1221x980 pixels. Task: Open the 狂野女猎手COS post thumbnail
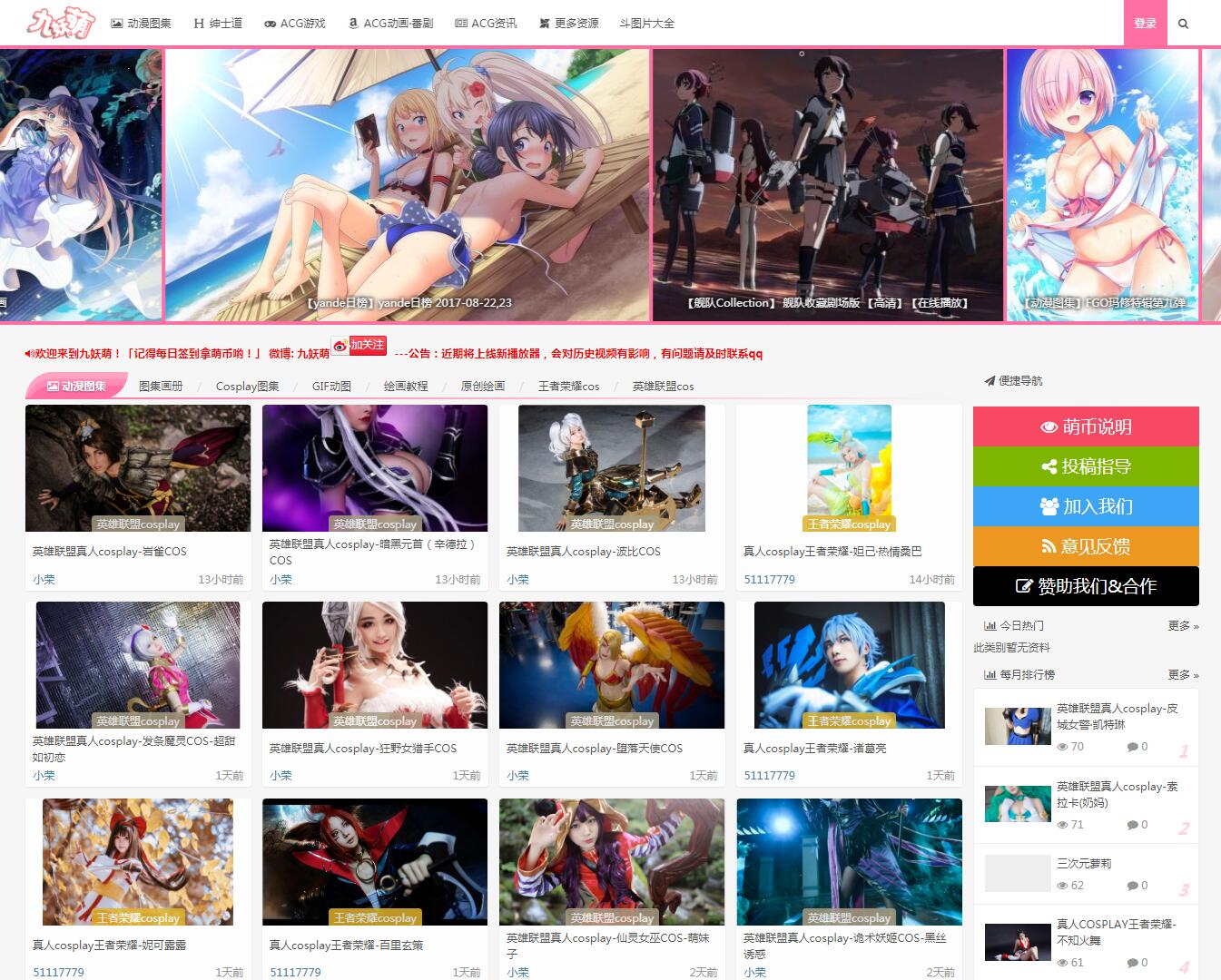pos(375,665)
